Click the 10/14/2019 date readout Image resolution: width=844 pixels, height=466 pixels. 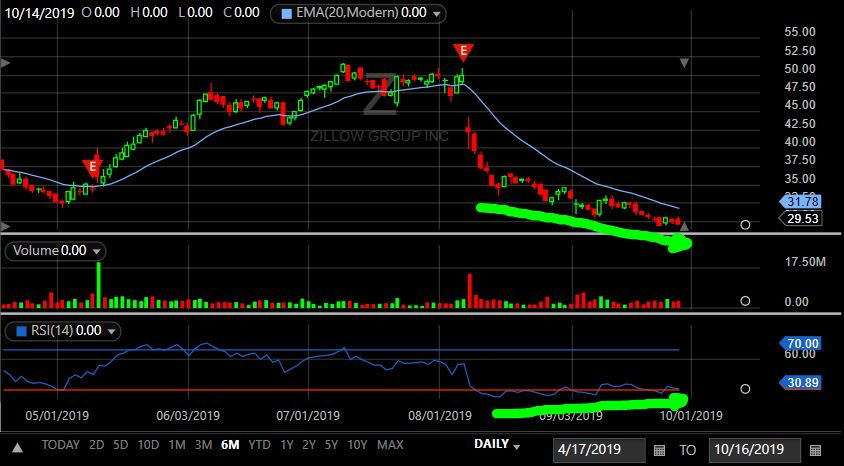39,13
